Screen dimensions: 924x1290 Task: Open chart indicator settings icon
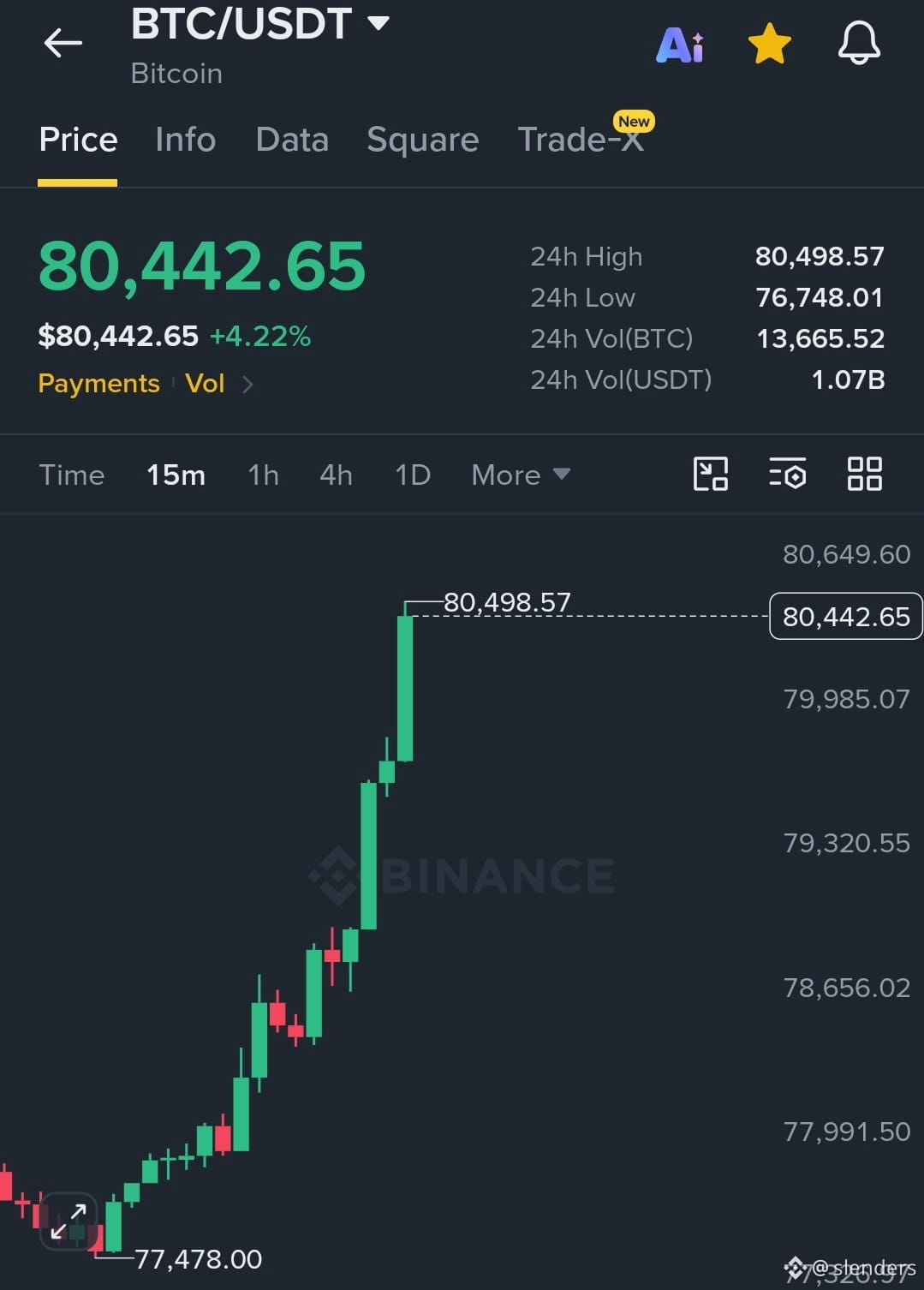tap(787, 474)
